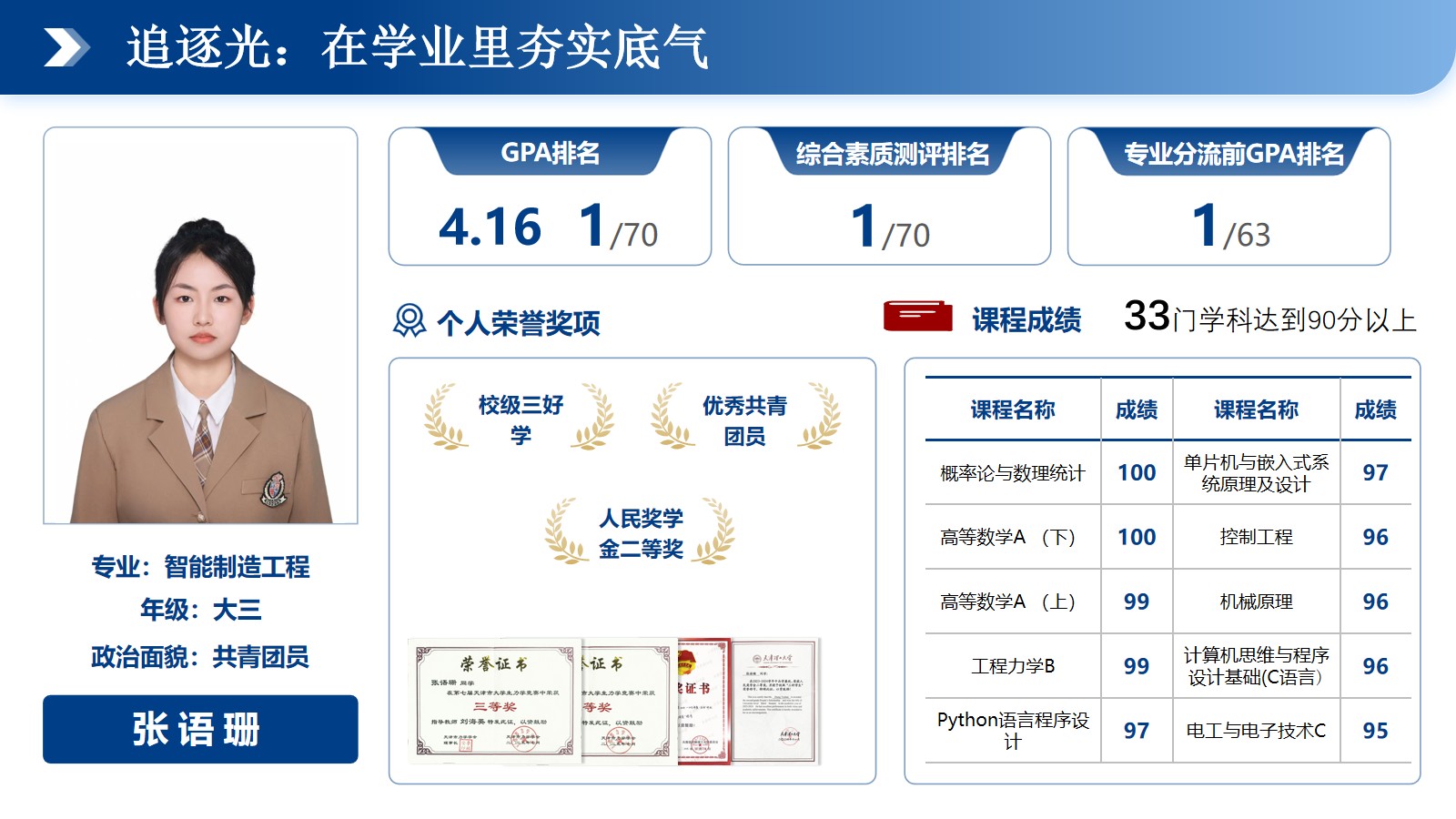This screenshot has width=1456, height=819.
Task: Click the 4.16 GPA value
Action: point(490,227)
